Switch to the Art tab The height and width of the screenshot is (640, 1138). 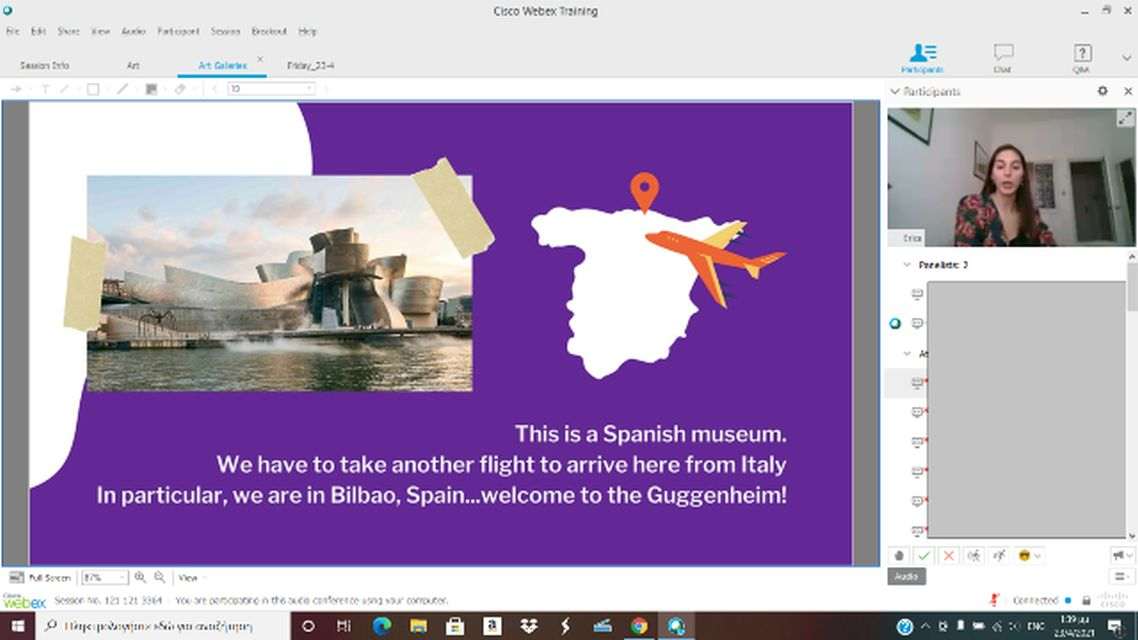click(x=133, y=65)
